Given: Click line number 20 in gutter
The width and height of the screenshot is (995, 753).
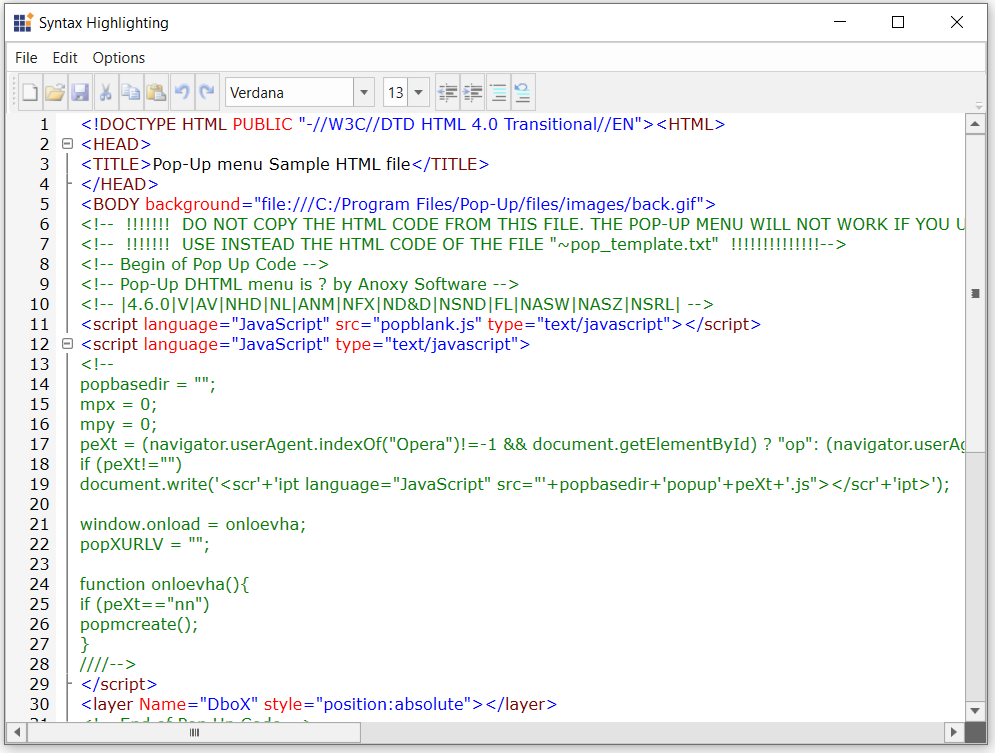Looking at the screenshot, I should [x=39, y=504].
